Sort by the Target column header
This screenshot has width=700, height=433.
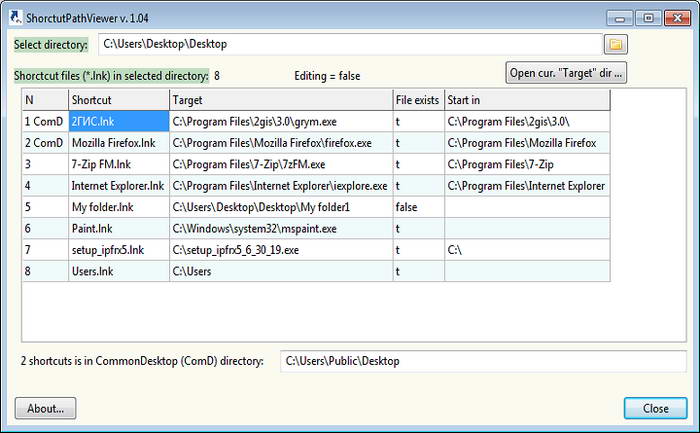[281, 100]
